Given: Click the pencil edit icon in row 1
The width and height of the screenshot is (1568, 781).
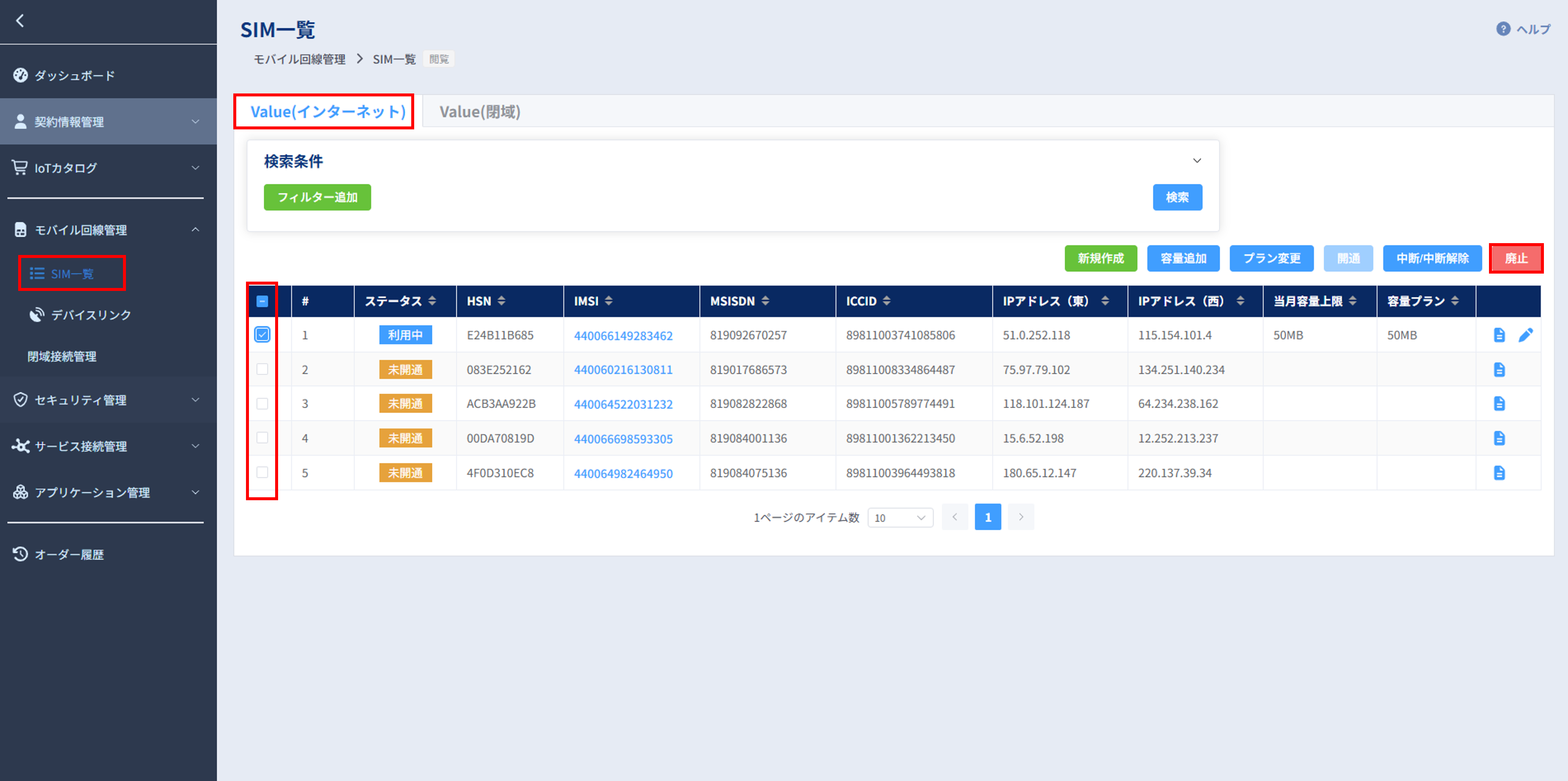Looking at the screenshot, I should [x=1525, y=335].
